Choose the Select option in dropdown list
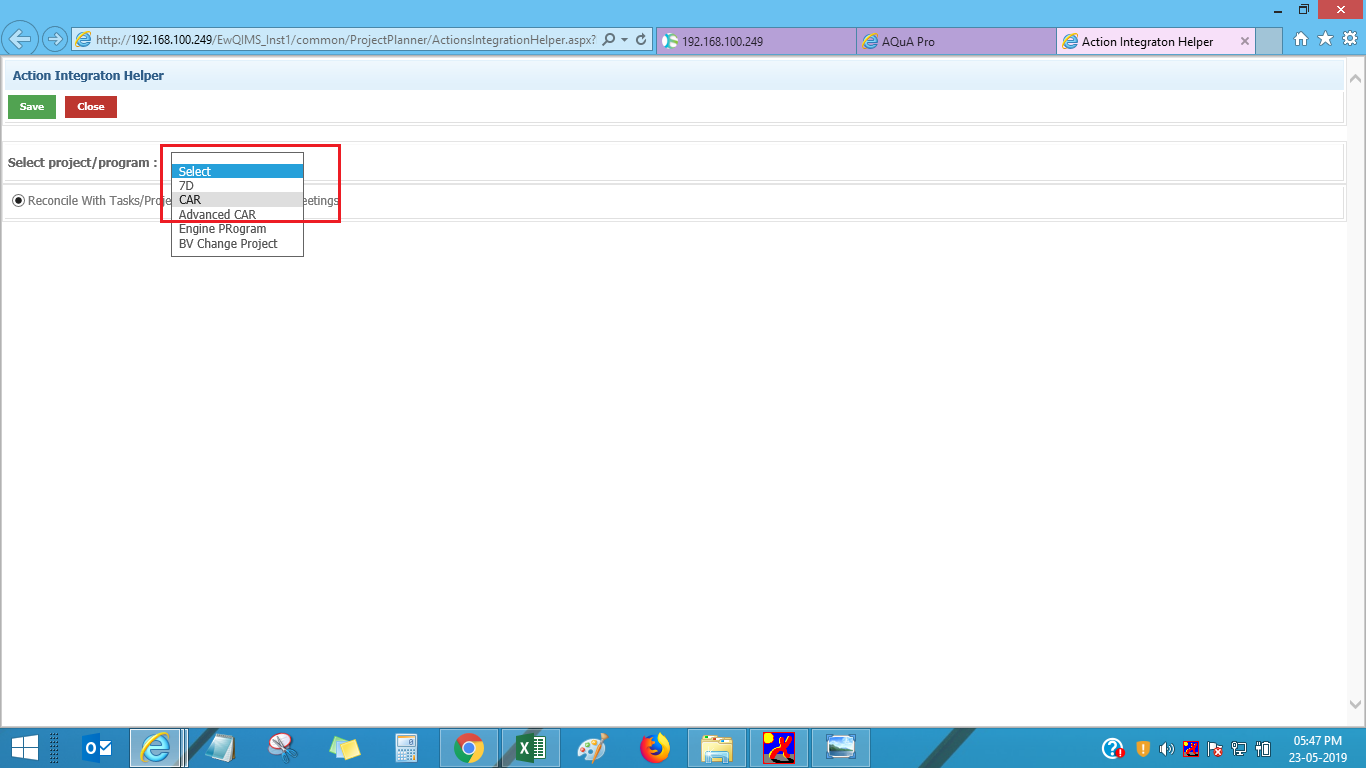Viewport: 1366px width, 768px height. point(237,171)
